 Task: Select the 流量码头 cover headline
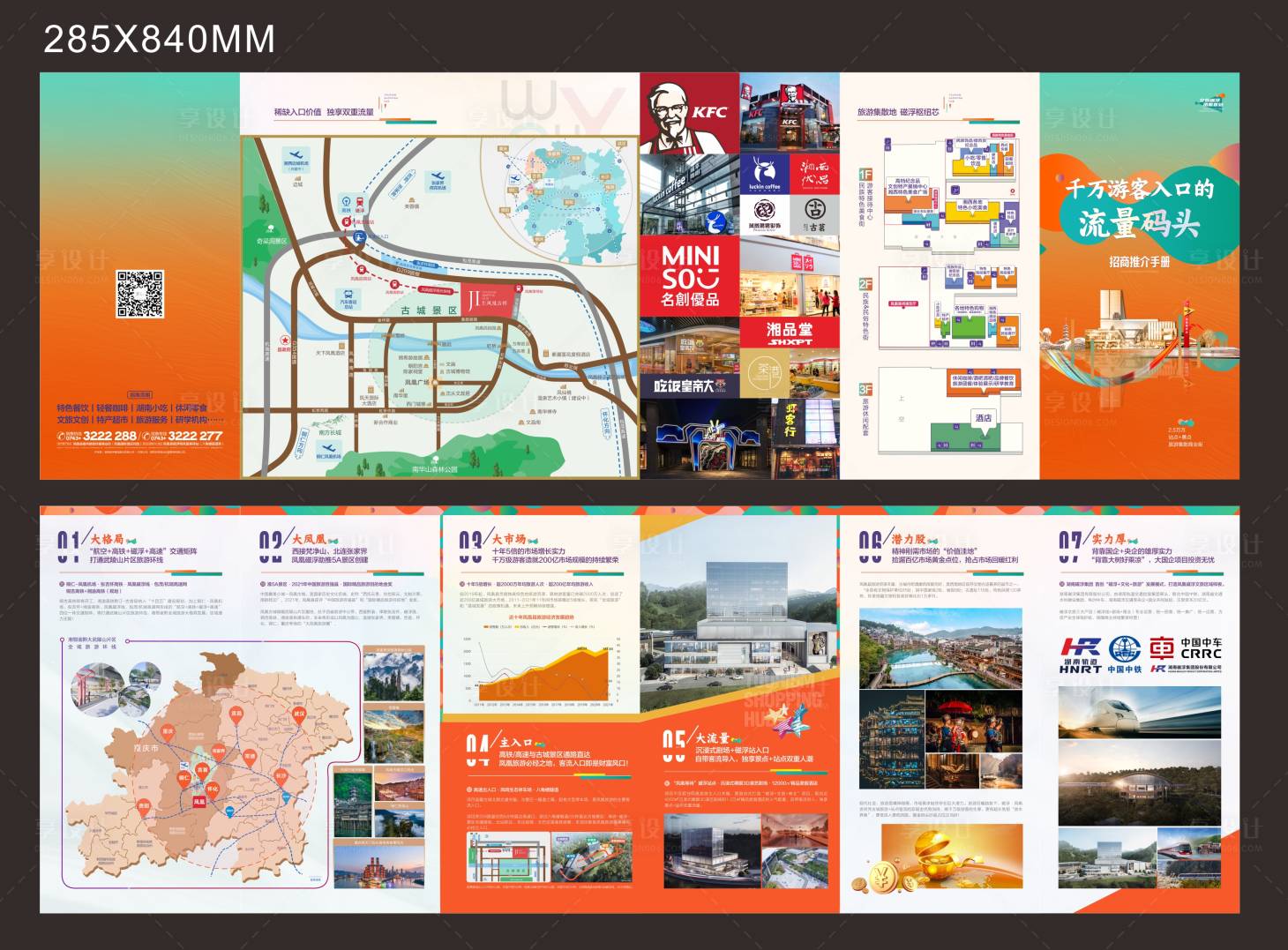coord(1138,222)
